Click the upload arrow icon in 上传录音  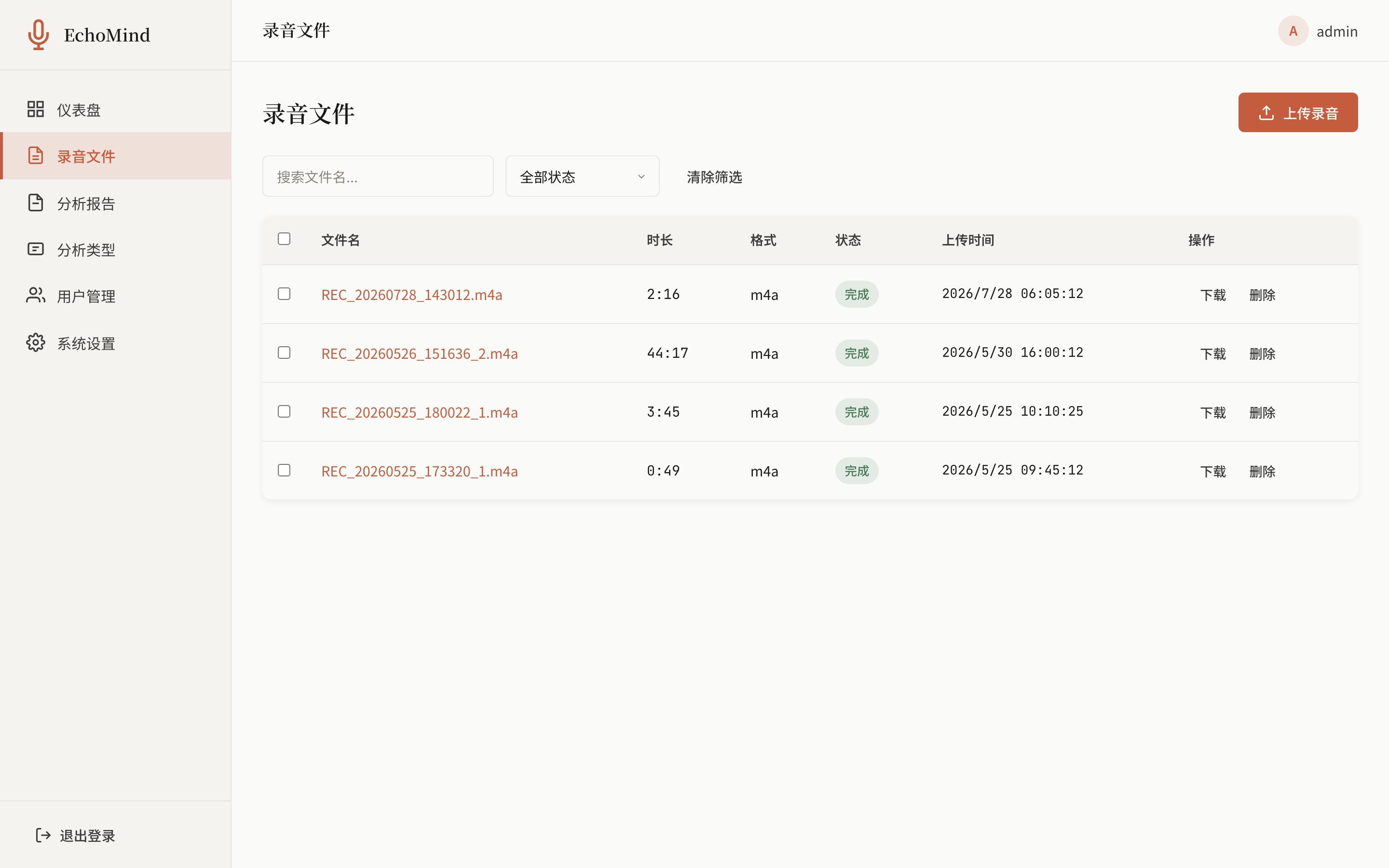point(1266,112)
